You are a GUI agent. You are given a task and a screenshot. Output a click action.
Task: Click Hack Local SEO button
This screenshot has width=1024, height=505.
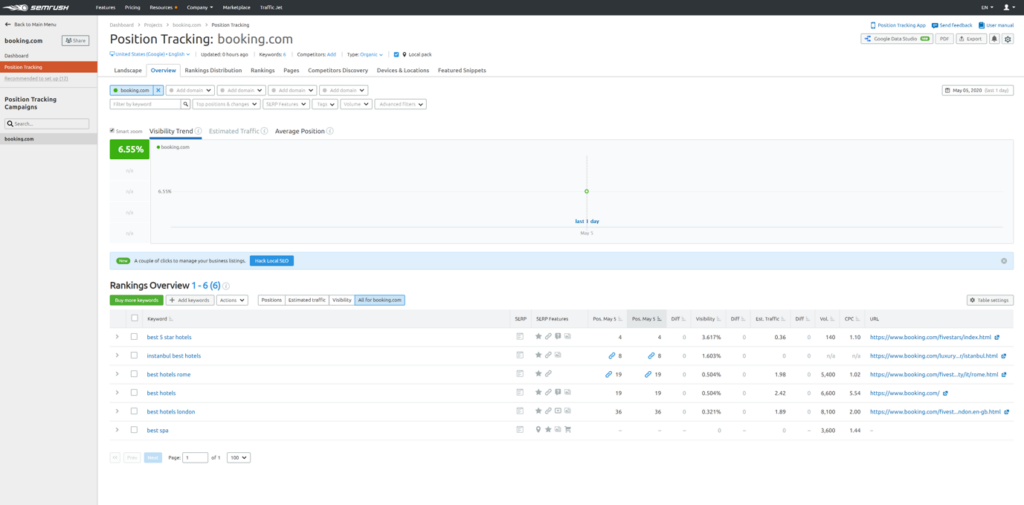tap(272, 261)
